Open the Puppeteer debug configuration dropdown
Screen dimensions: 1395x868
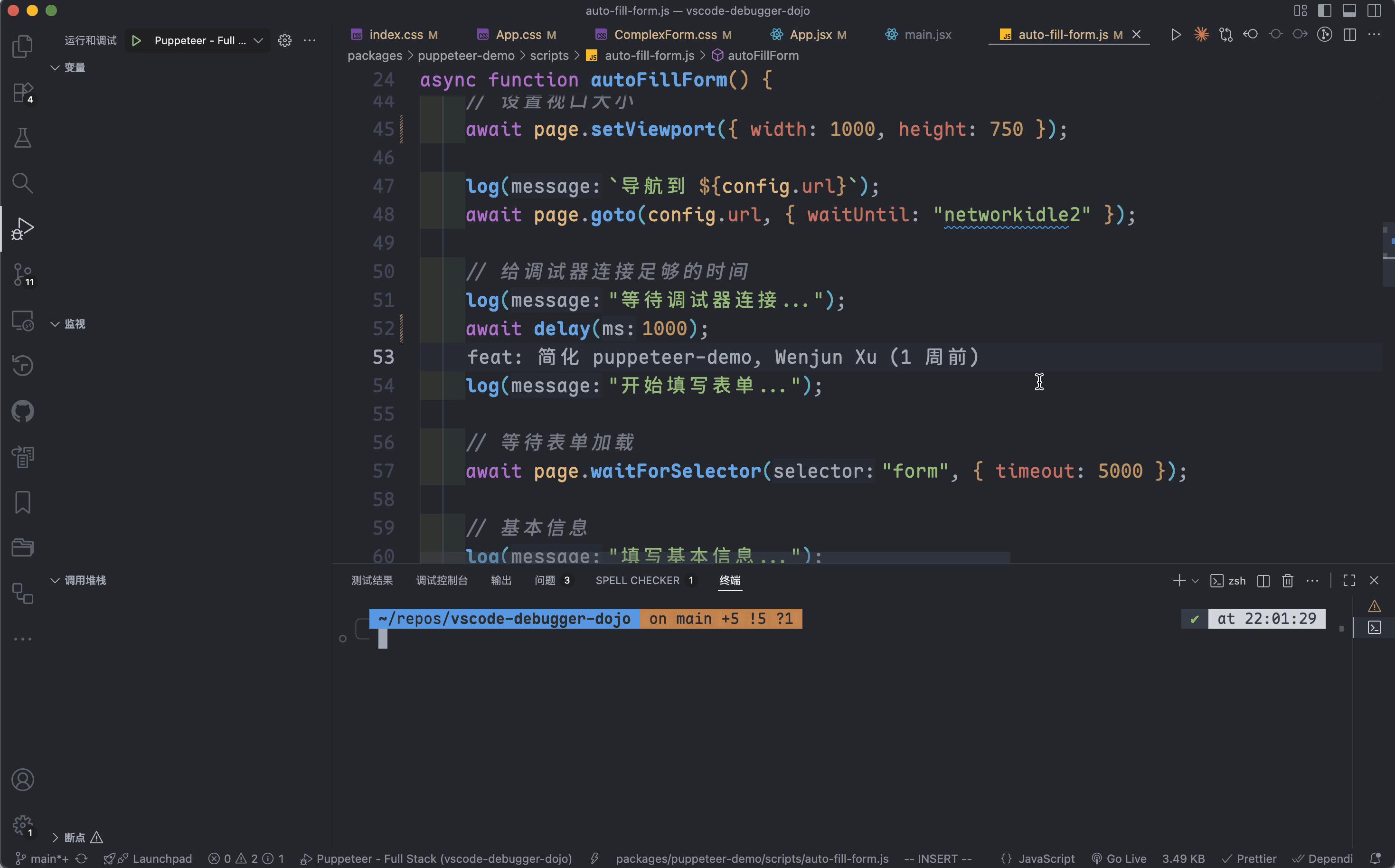[x=259, y=40]
